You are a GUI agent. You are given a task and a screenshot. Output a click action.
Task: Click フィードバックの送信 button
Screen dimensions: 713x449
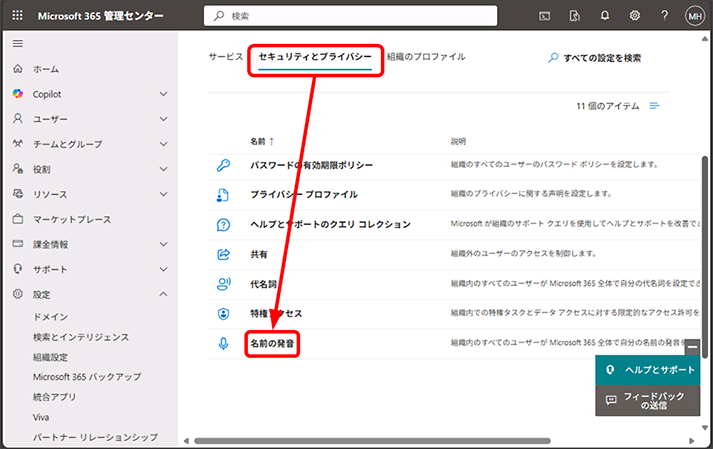point(648,400)
